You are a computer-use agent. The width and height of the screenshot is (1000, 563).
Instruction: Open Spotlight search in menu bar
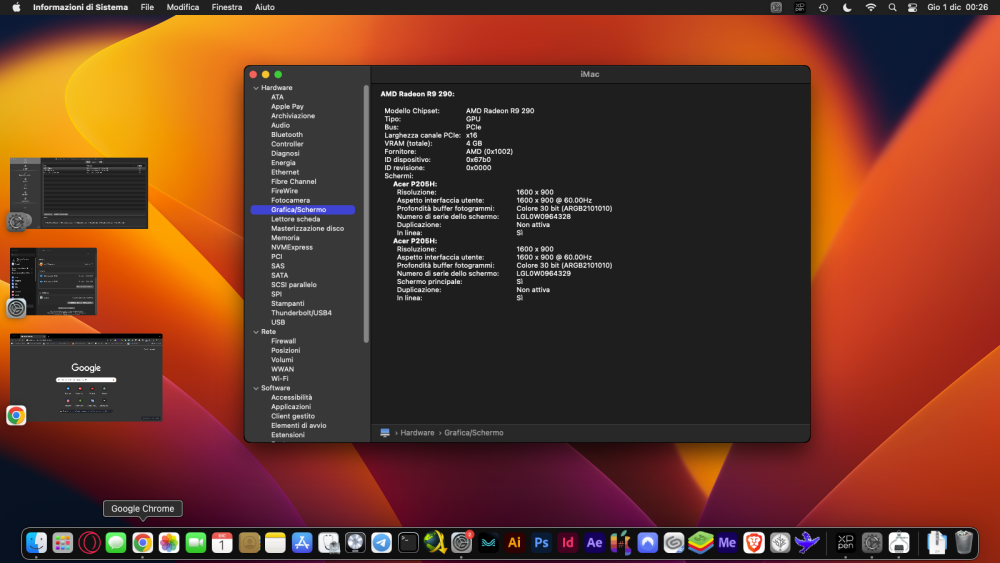coord(892,8)
